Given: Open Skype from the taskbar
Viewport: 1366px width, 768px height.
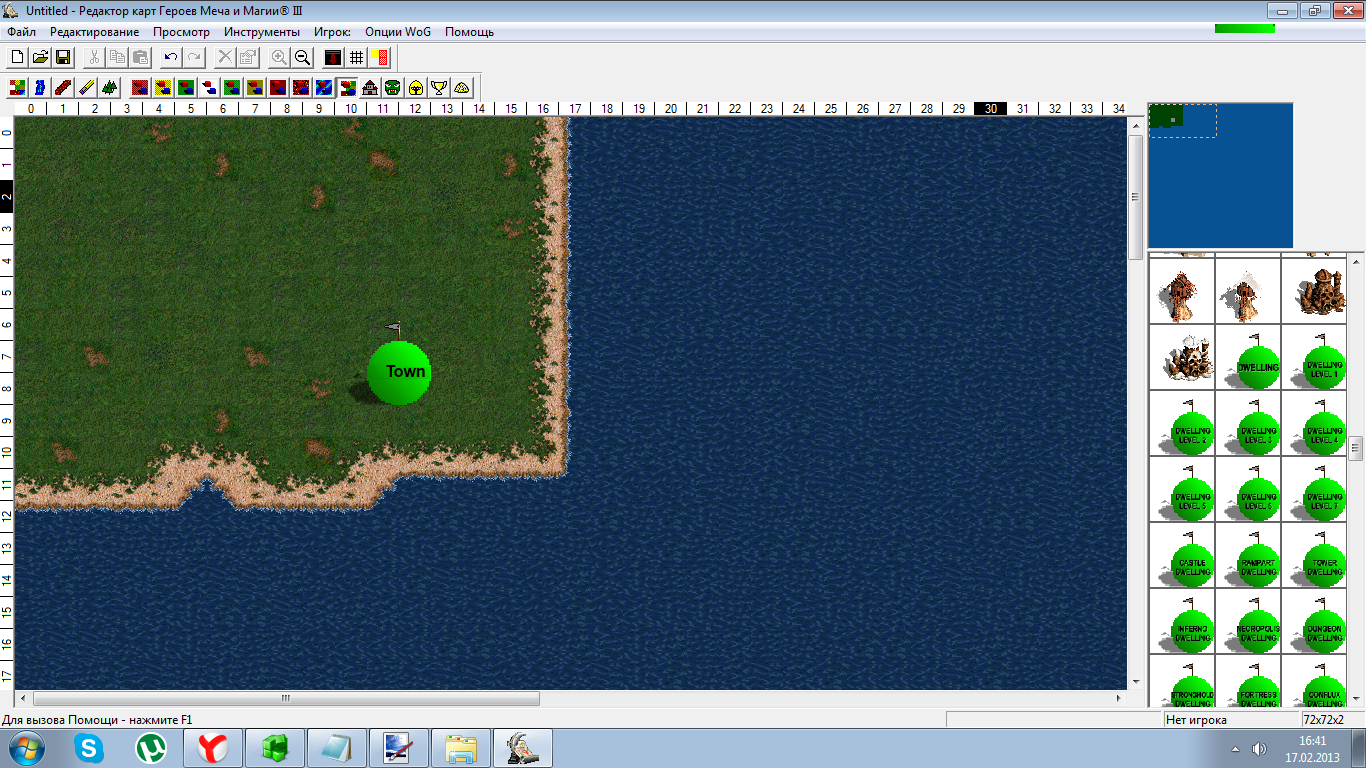Looking at the screenshot, I should coord(89,748).
